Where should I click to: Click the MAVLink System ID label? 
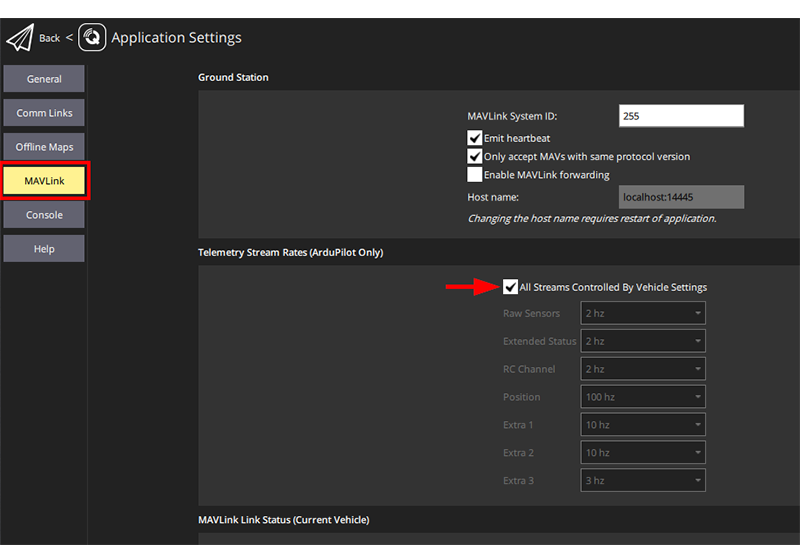[x=512, y=116]
